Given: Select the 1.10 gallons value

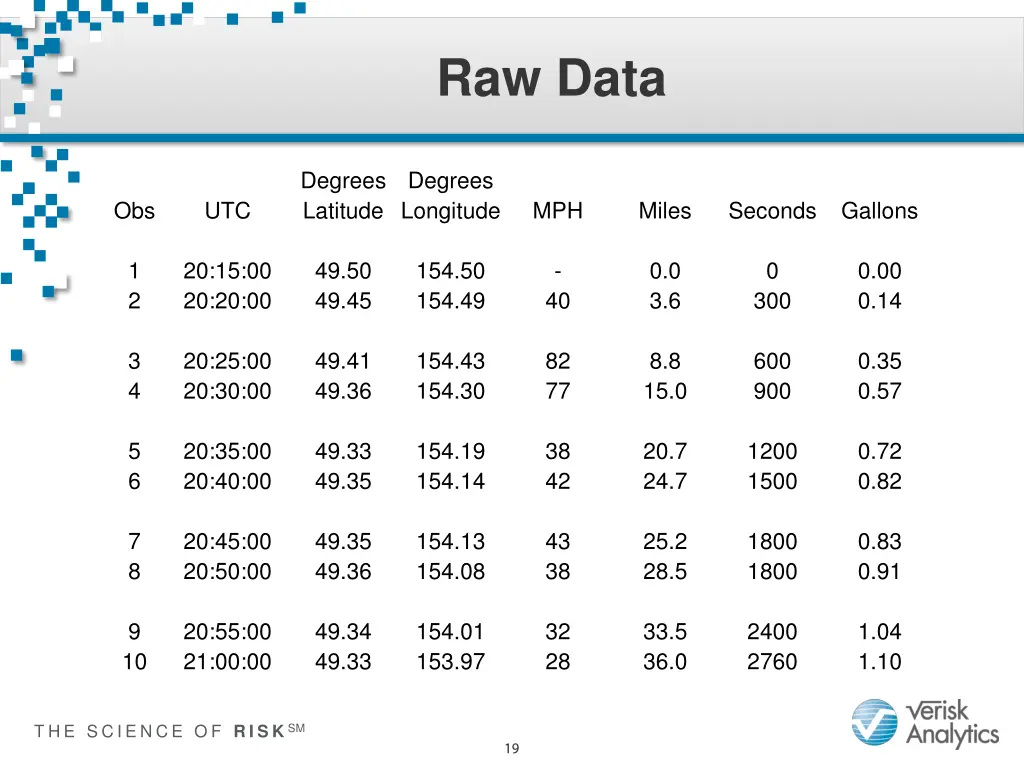Looking at the screenshot, I should tap(879, 661).
